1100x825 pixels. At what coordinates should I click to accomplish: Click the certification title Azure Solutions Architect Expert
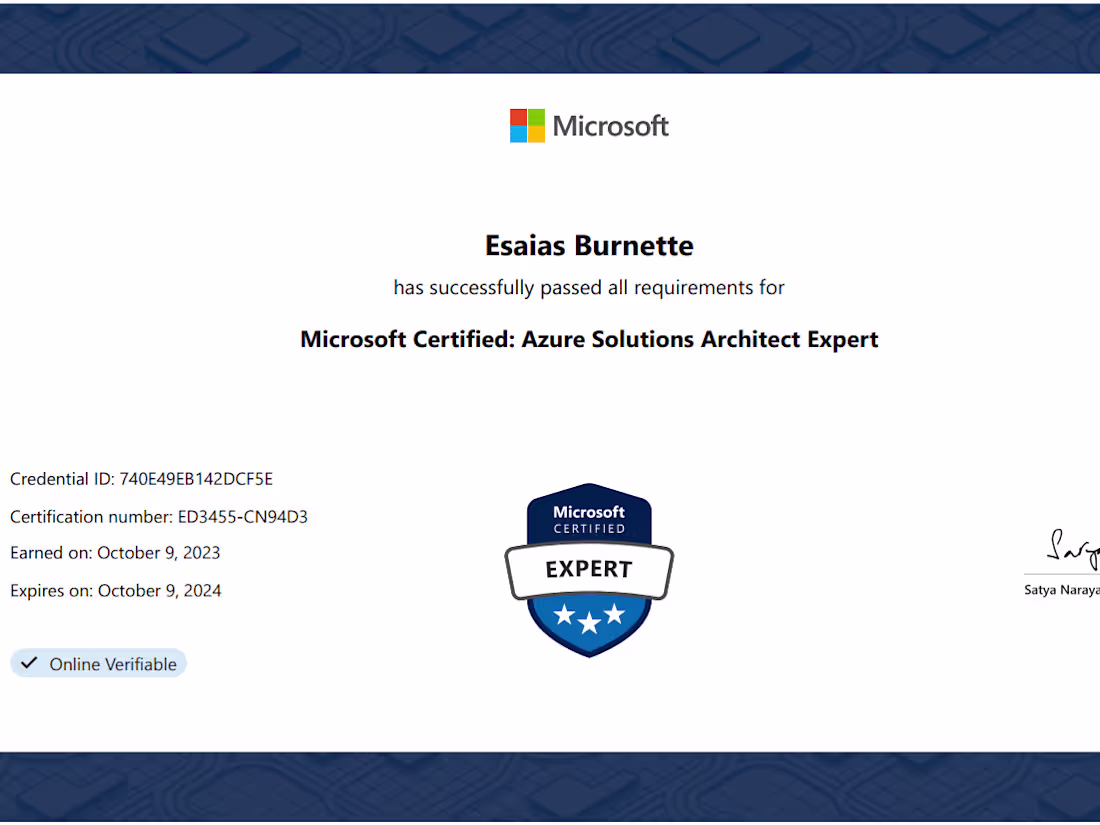(589, 339)
